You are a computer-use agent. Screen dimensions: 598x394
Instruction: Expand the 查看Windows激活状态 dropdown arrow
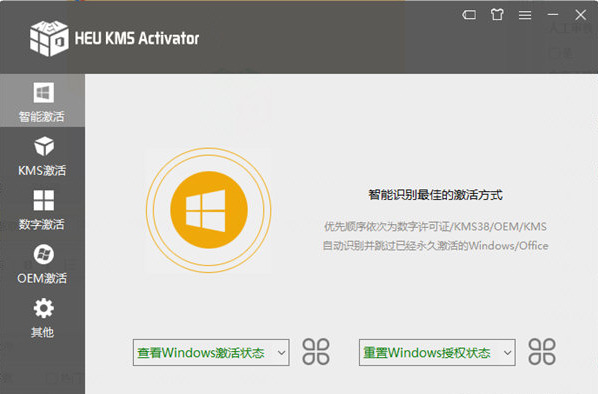(x=281, y=352)
